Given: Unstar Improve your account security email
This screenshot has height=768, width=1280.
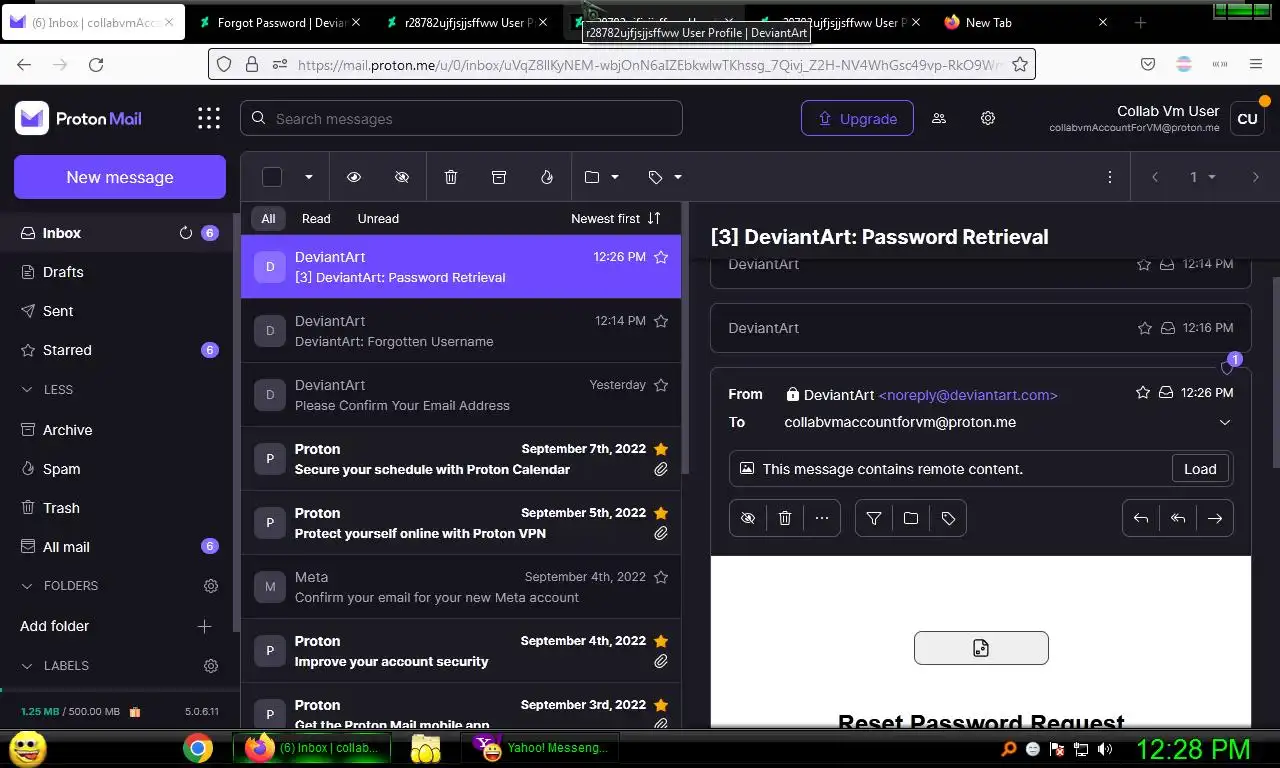Looking at the screenshot, I should point(661,641).
